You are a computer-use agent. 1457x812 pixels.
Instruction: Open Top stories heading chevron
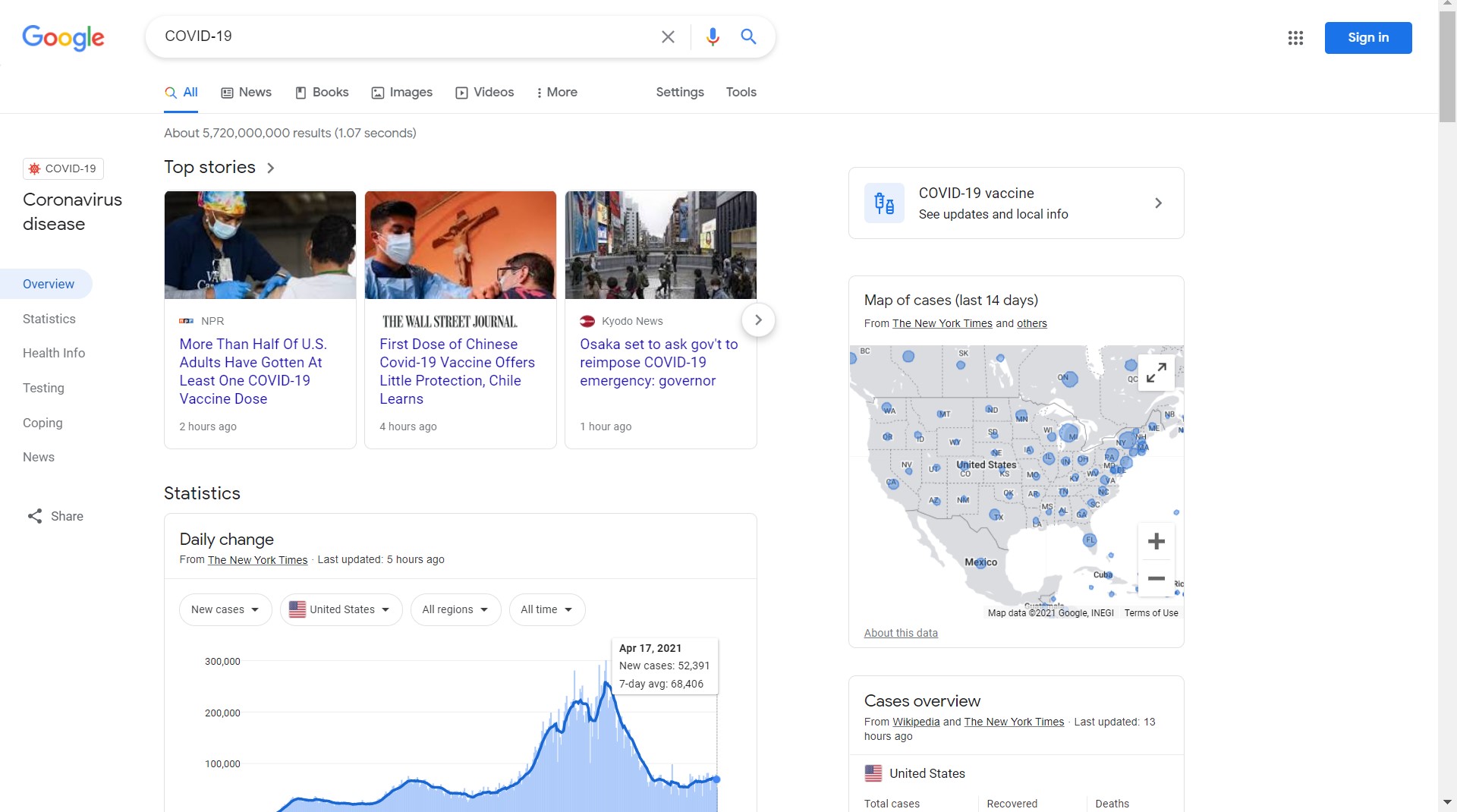coord(271,168)
